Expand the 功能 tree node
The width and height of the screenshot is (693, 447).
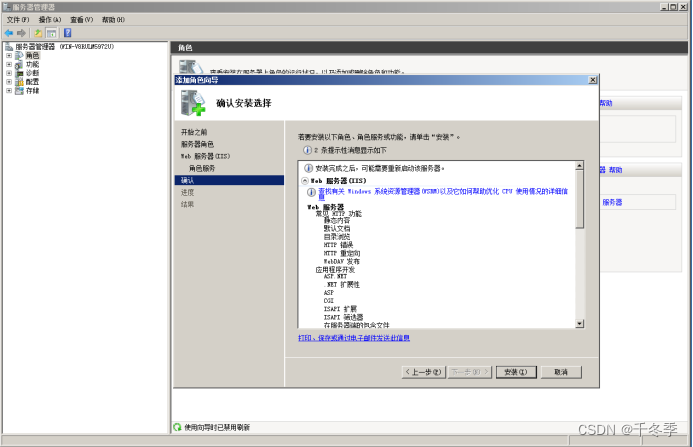(9, 65)
